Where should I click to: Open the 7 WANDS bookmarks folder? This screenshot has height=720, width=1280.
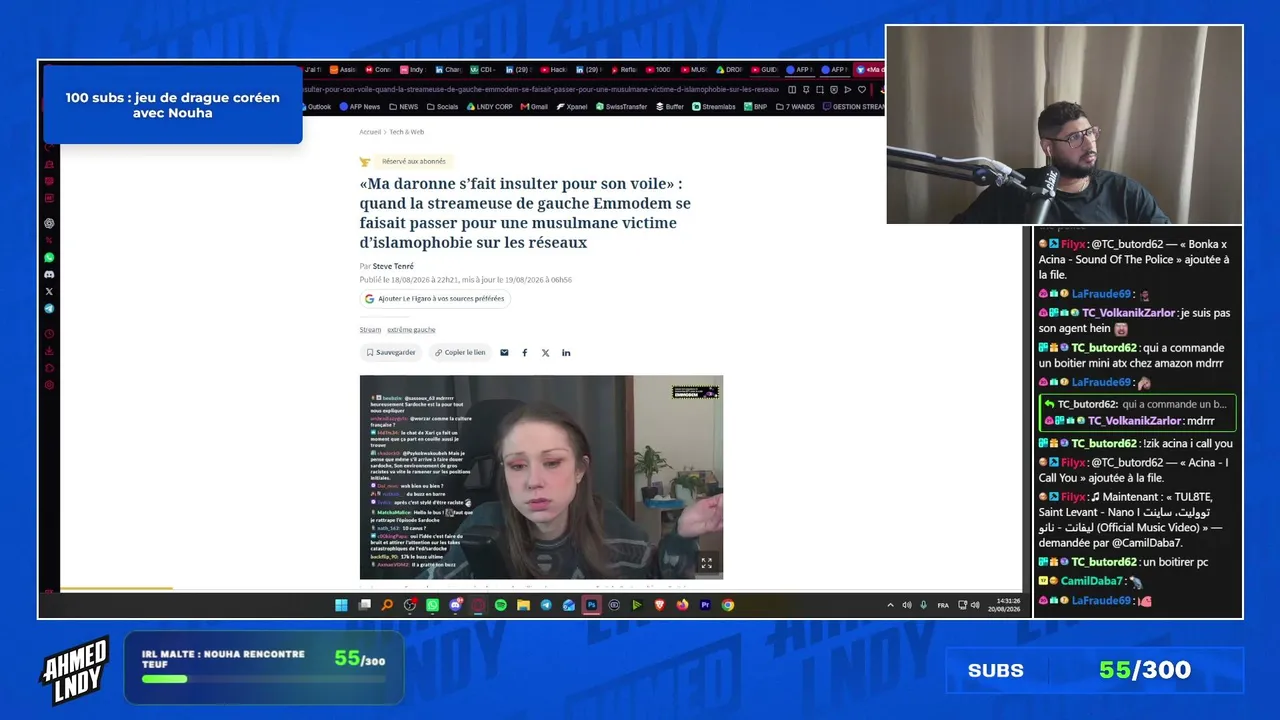tap(795, 107)
